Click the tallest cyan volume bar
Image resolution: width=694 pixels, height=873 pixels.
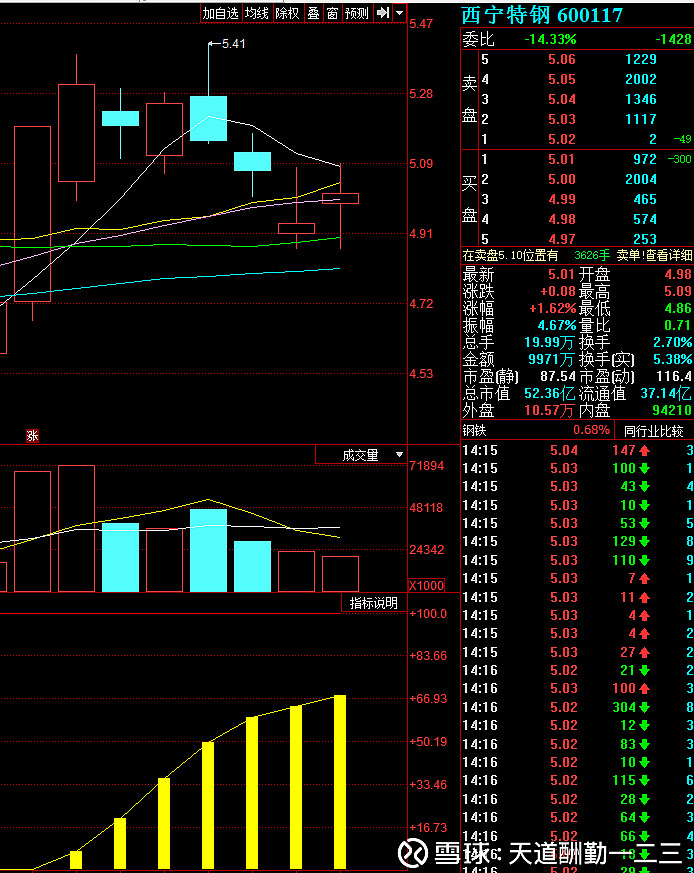[209, 550]
